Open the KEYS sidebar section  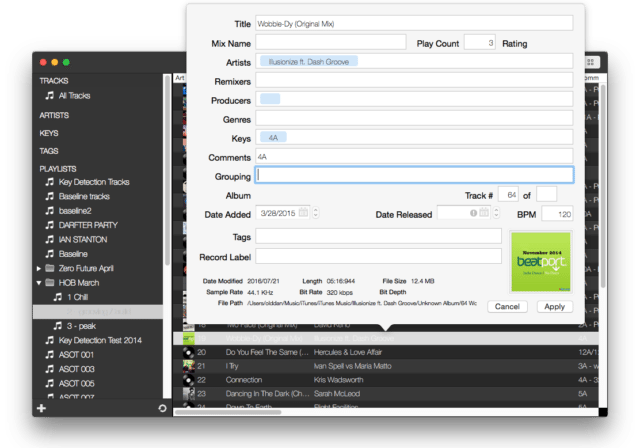pyautogui.click(x=49, y=133)
